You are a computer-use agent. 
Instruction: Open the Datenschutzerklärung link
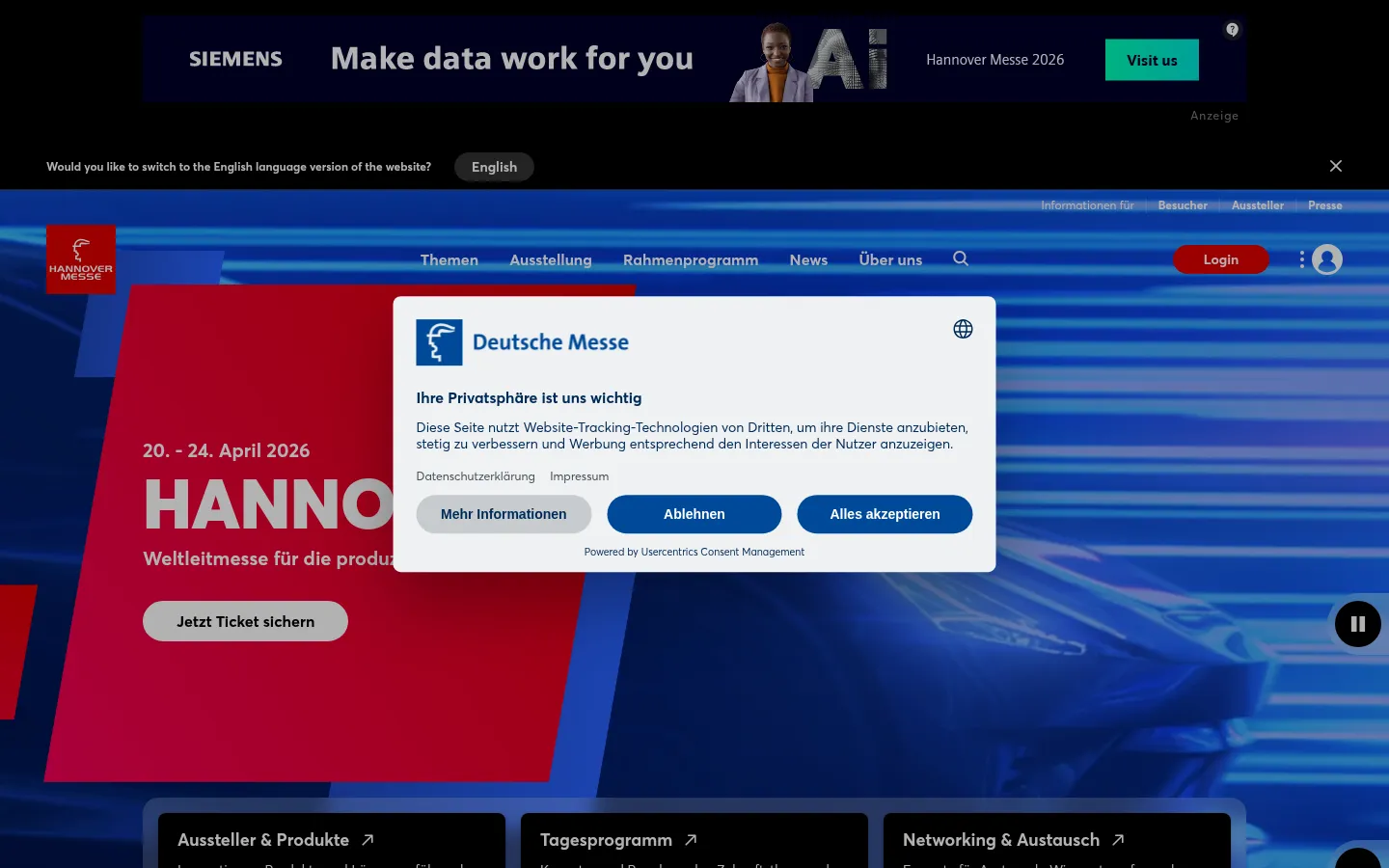coord(476,476)
